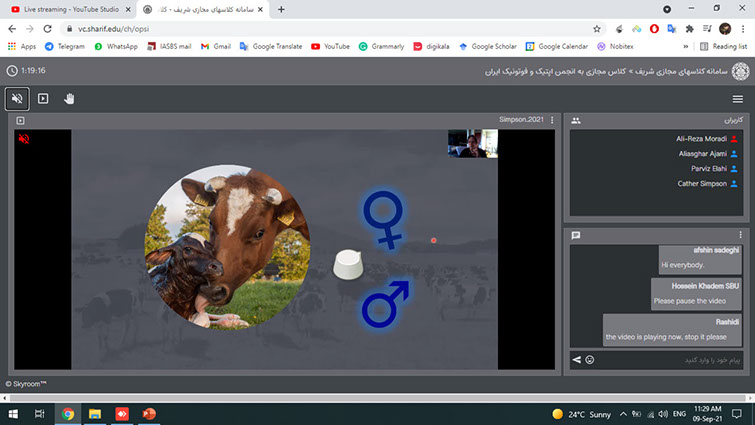Open PowerPoint from the Windows taskbar

coord(149,413)
